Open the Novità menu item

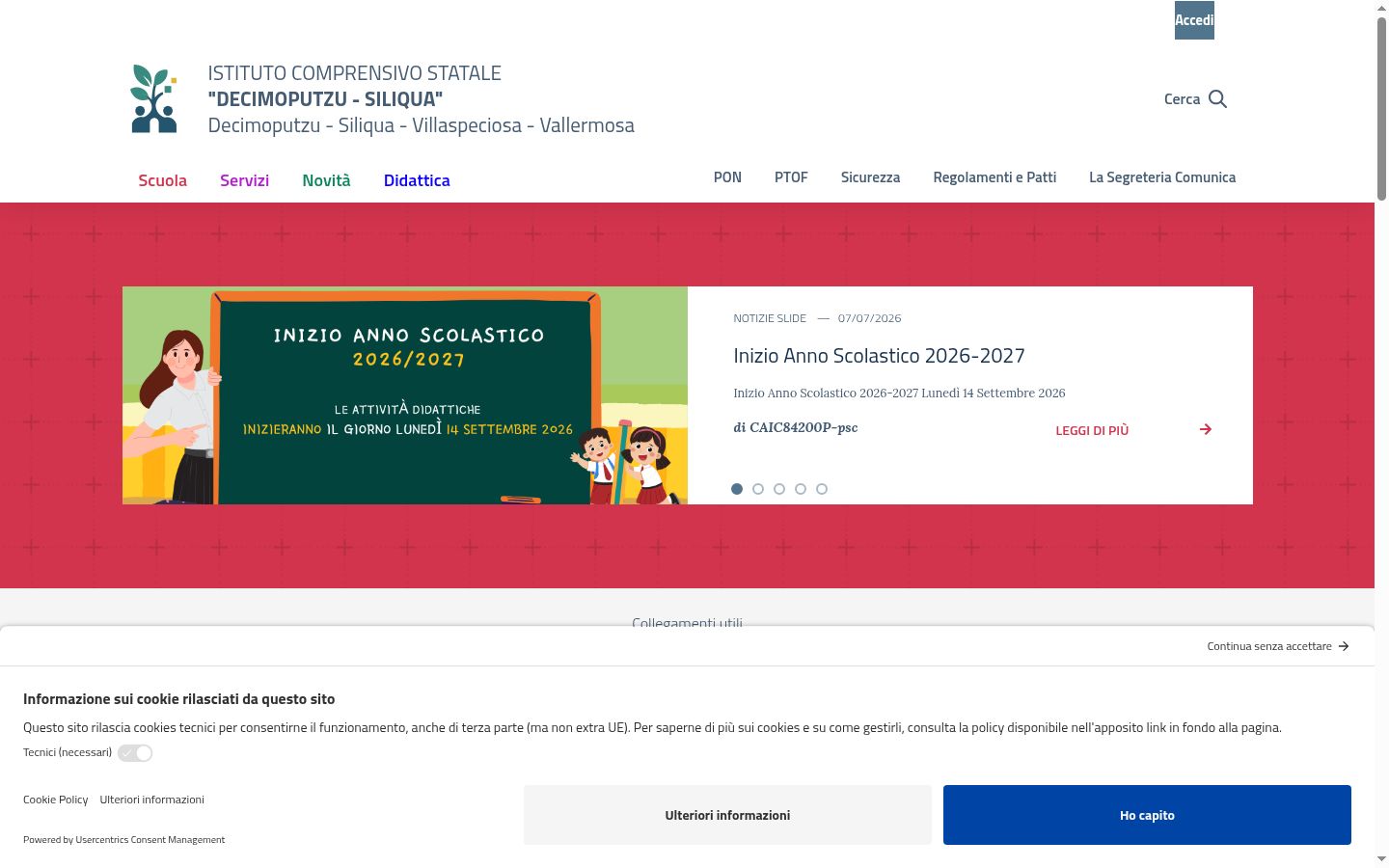point(326,180)
